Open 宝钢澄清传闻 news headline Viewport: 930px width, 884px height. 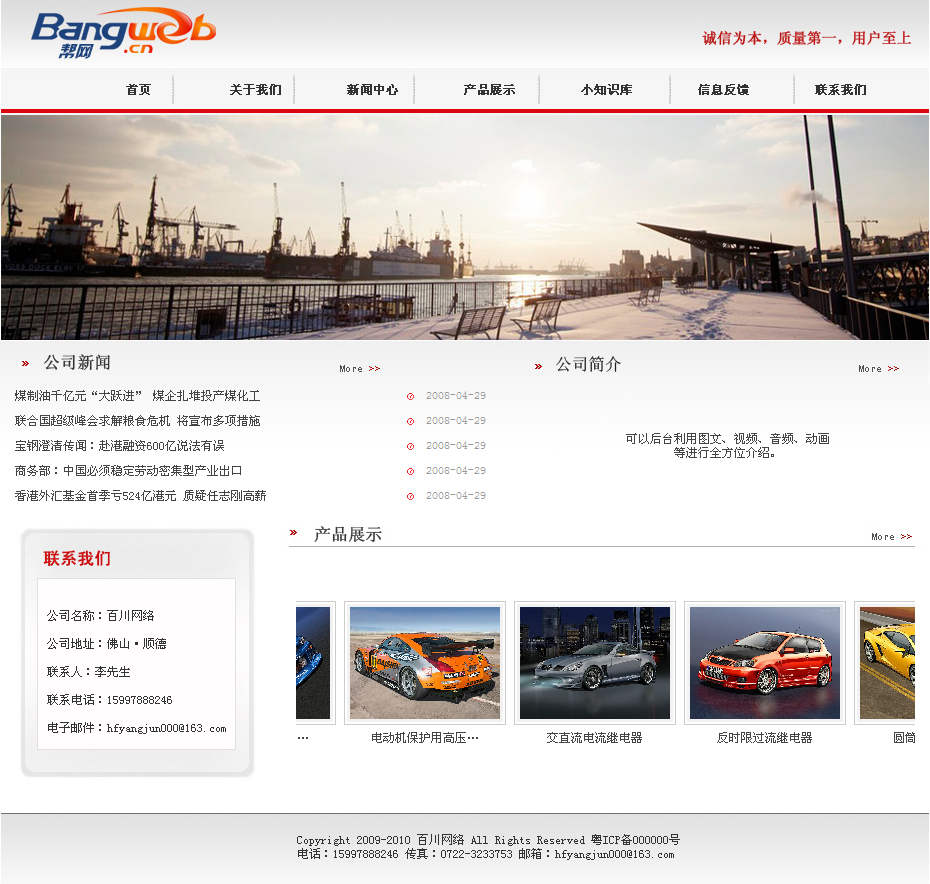pyautogui.click(x=119, y=446)
